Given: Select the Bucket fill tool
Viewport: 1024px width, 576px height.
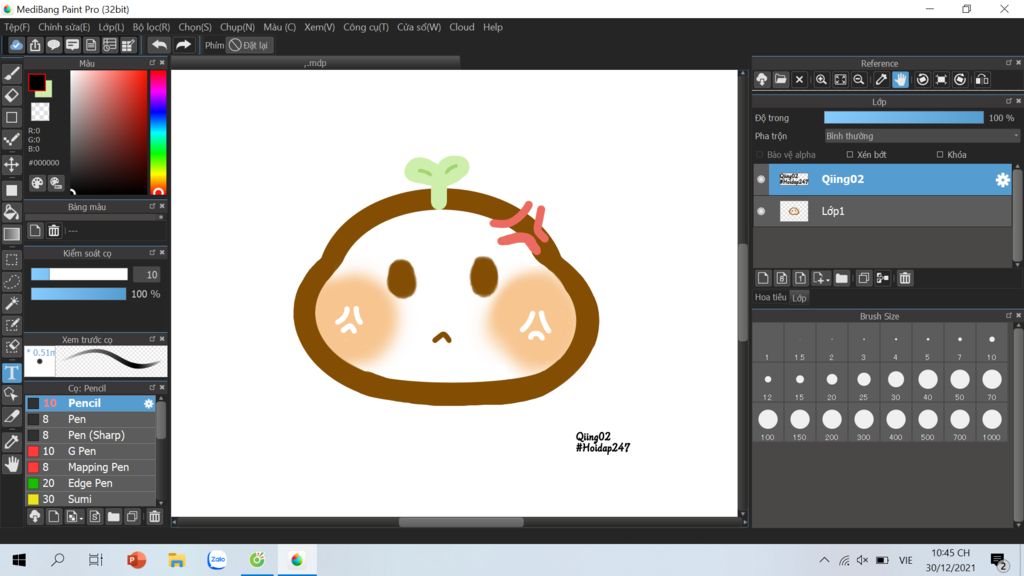Looking at the screenshot, I should (12, 212).
